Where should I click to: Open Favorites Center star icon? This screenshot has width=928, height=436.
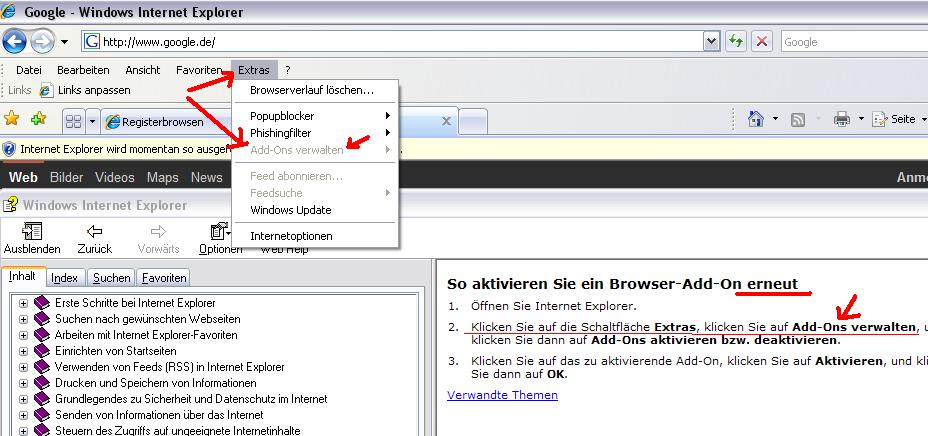tap(13, 120)
